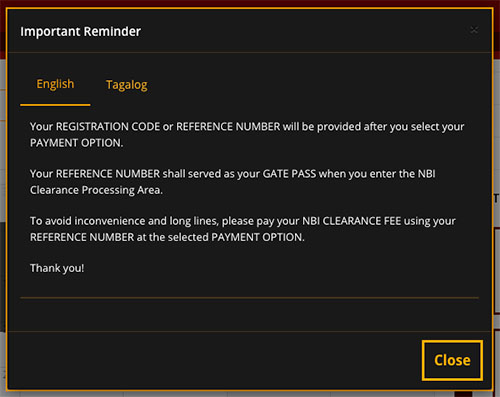
Task: Click the empty footer area left of Close
Action: pos(213,360)
